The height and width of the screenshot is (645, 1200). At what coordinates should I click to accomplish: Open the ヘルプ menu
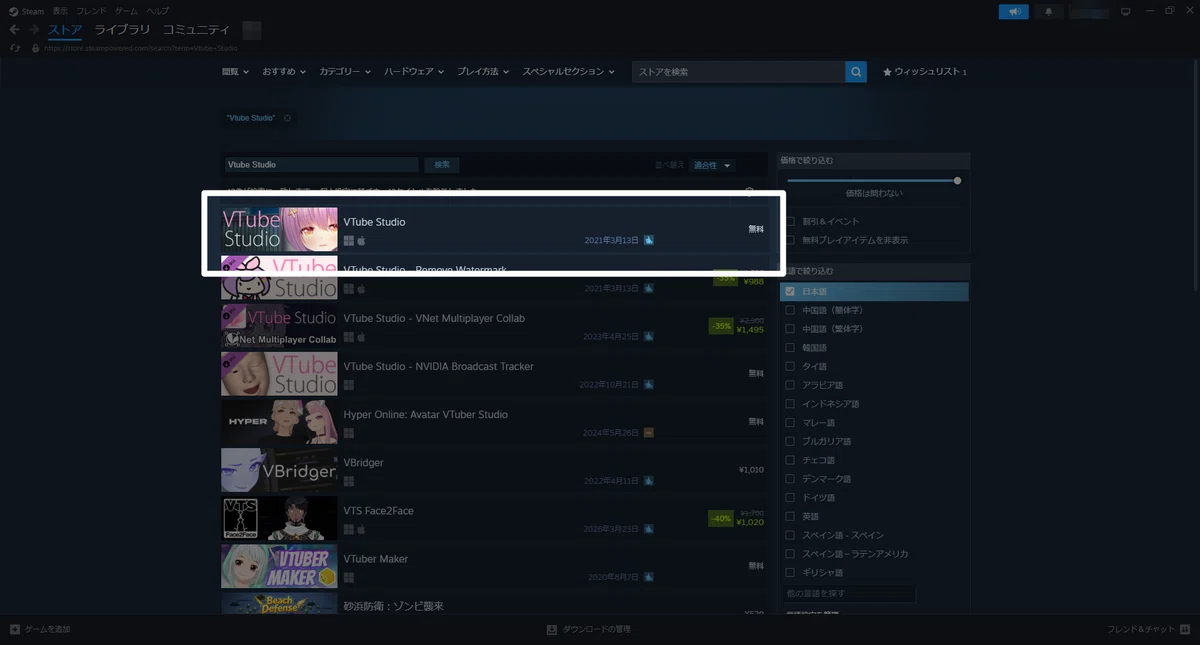point(158,11)
